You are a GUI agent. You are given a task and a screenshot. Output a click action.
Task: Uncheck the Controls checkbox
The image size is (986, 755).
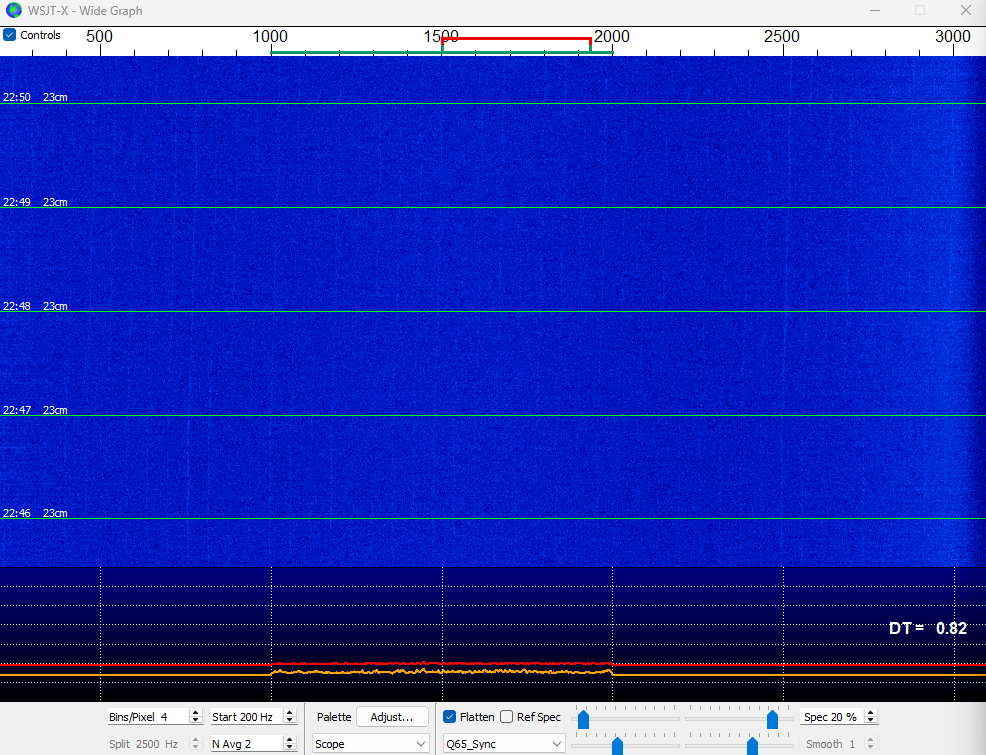click(10, 35)
